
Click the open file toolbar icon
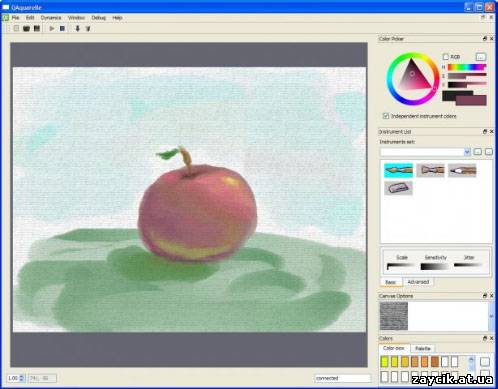point(26,29)
